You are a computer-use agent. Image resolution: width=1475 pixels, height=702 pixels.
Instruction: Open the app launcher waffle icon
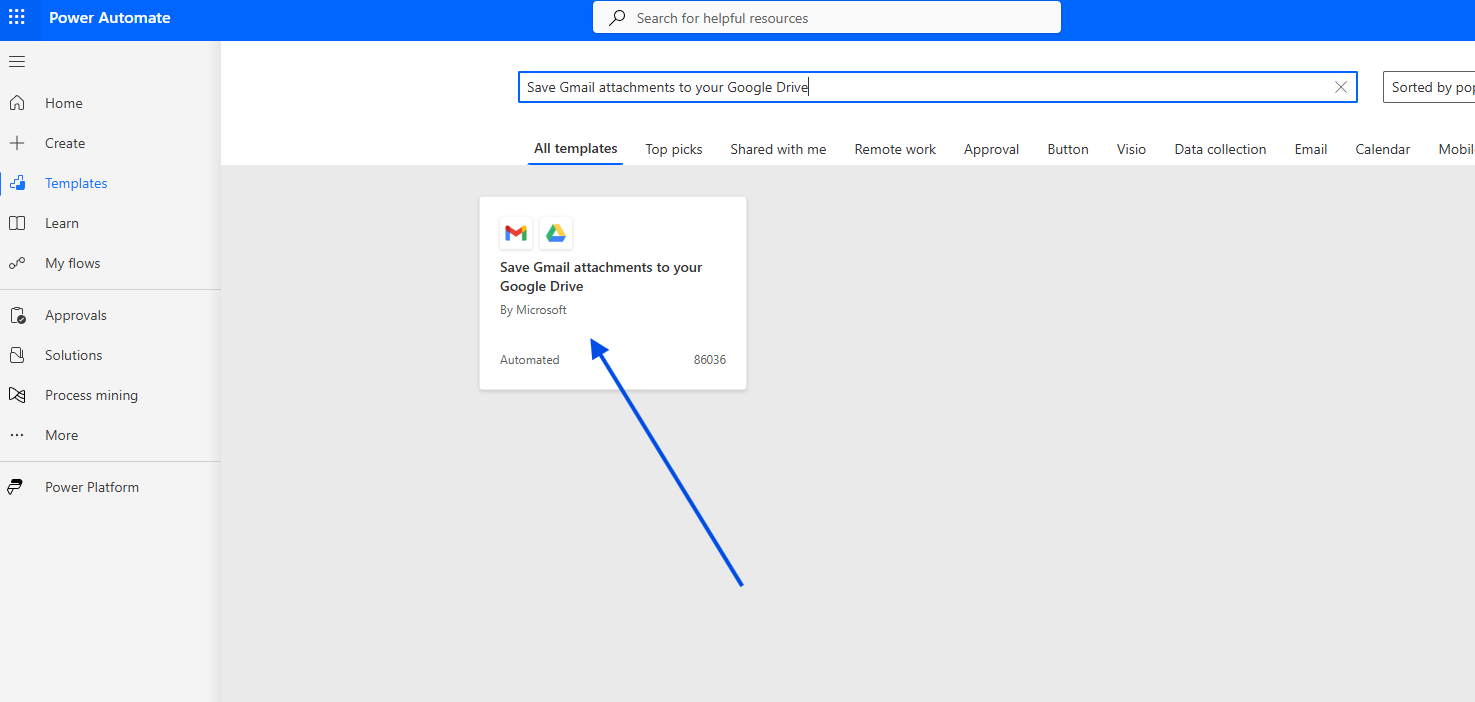pos(17,18)
